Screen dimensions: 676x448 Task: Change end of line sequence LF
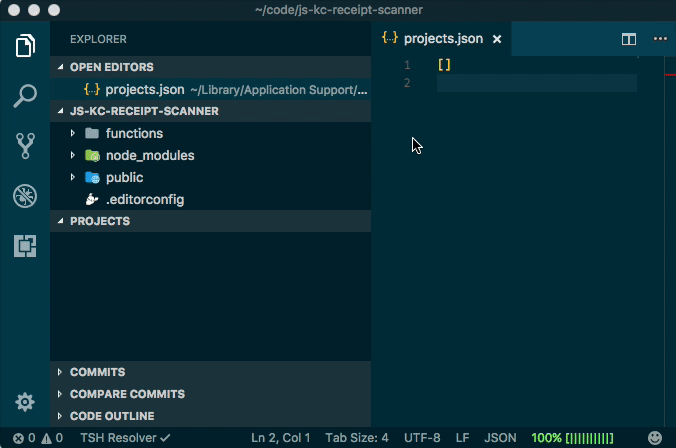pyautogui.click(x=462, y=438)
